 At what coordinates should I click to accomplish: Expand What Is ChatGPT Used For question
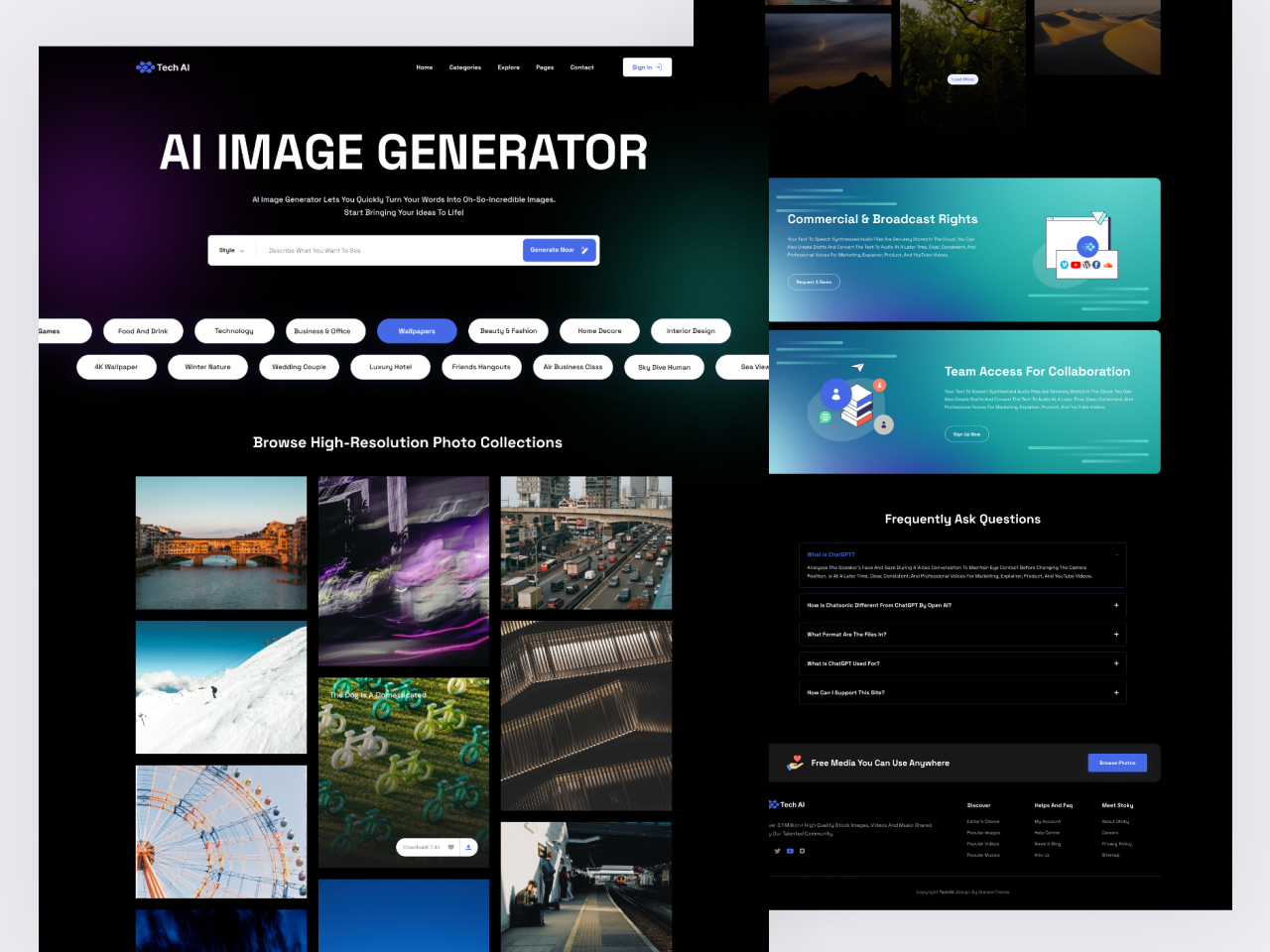tap(1116, 663)
